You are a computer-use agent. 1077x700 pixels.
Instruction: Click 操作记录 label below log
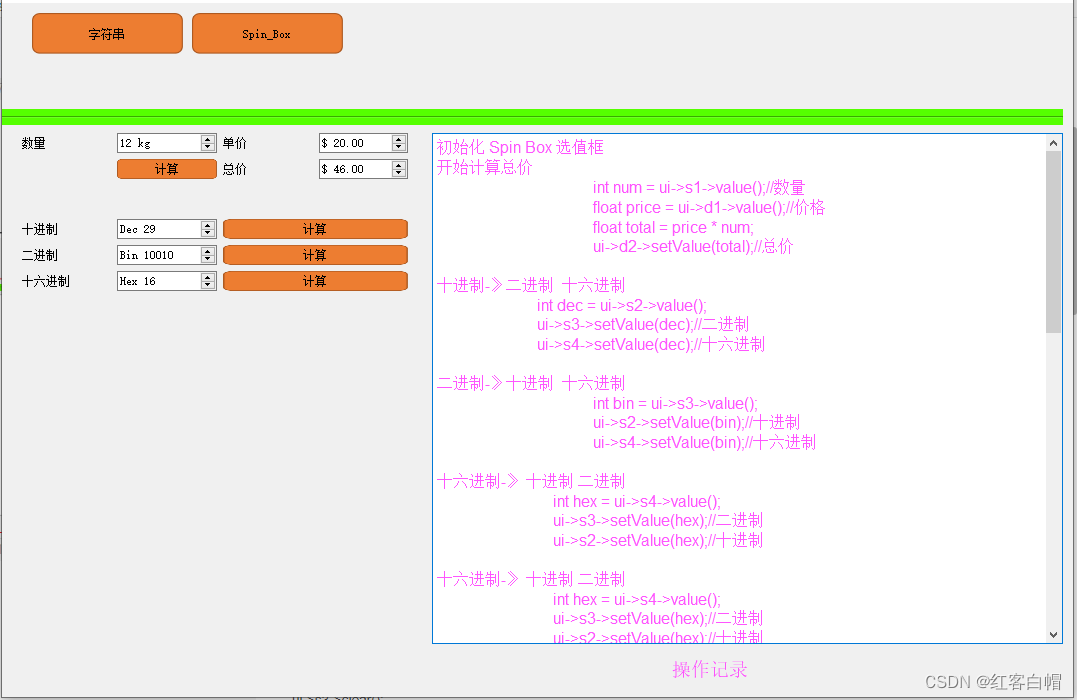(x=710, y=669)
